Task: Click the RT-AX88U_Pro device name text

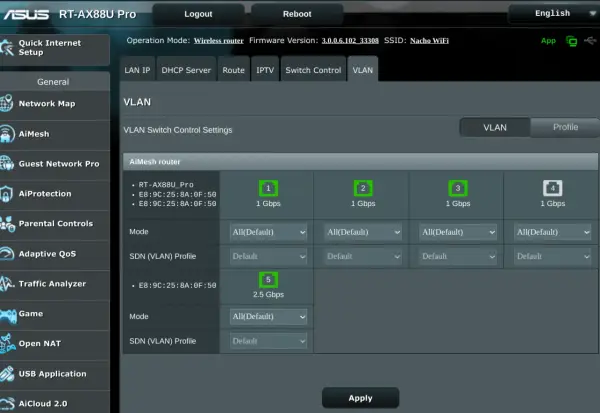Action: tap(166, 184)
